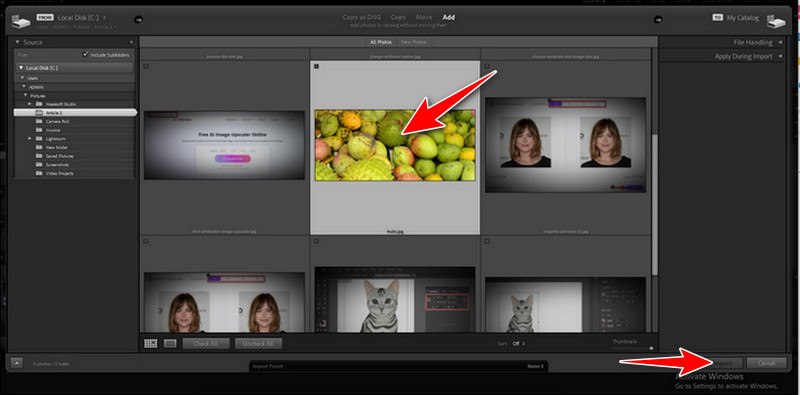This screenshot has height=395, width=800.
Task: Click the Saved Pictures folder icon
Action: [x=39, y=156]
